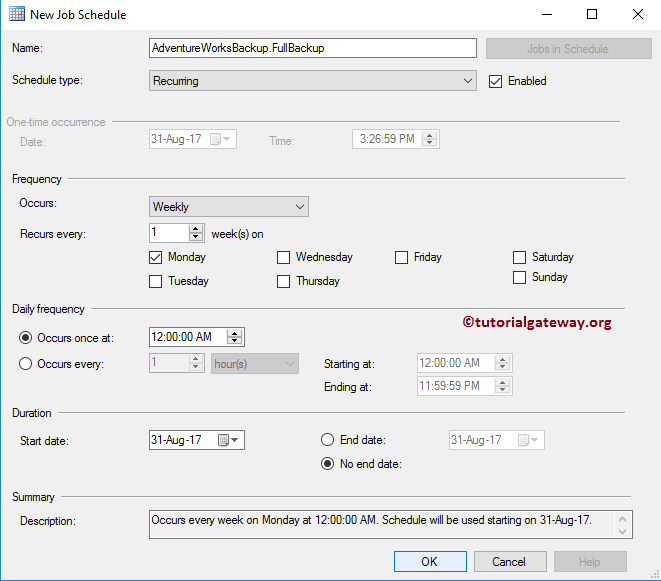The width and height of the screenshot is (661, 581).
Task: Click the New Job Schedule window icon
Action: 17,15
